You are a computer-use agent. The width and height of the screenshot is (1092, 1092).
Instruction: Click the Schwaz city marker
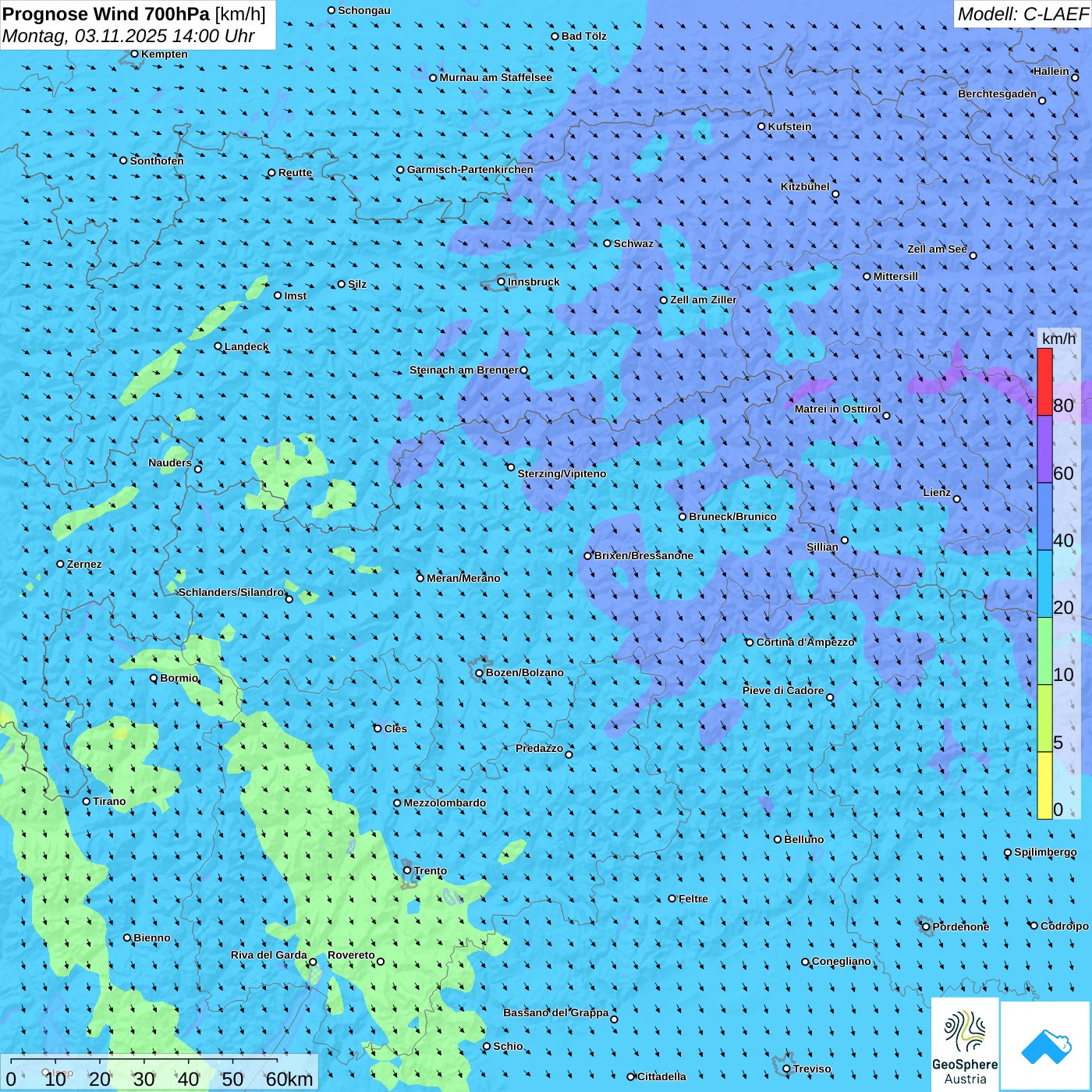pyautogui.click(x=608, y=243)
